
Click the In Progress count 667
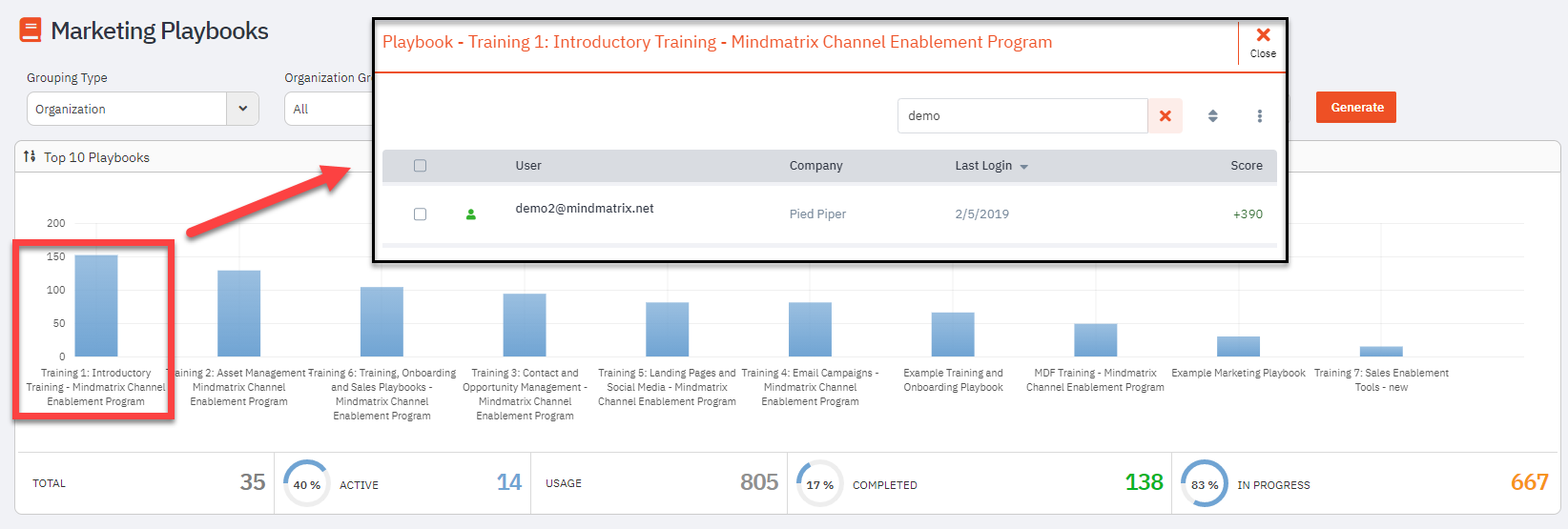point(1529,482)
